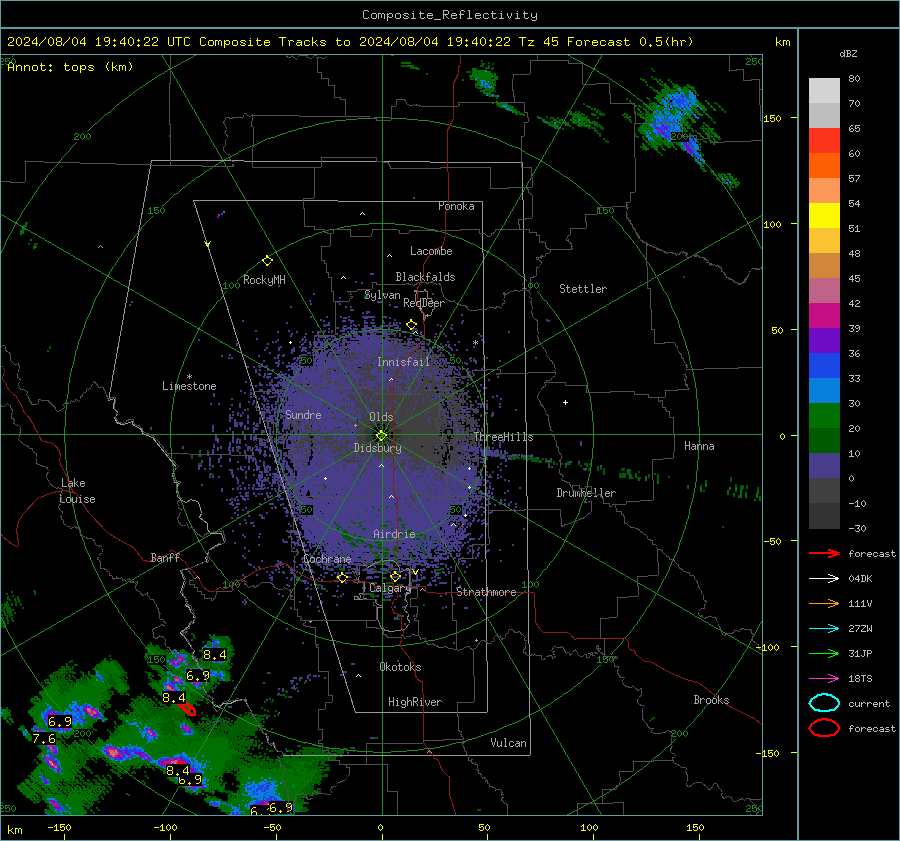Click the yellow diamond marker near RockyMH

click(267, 261)
